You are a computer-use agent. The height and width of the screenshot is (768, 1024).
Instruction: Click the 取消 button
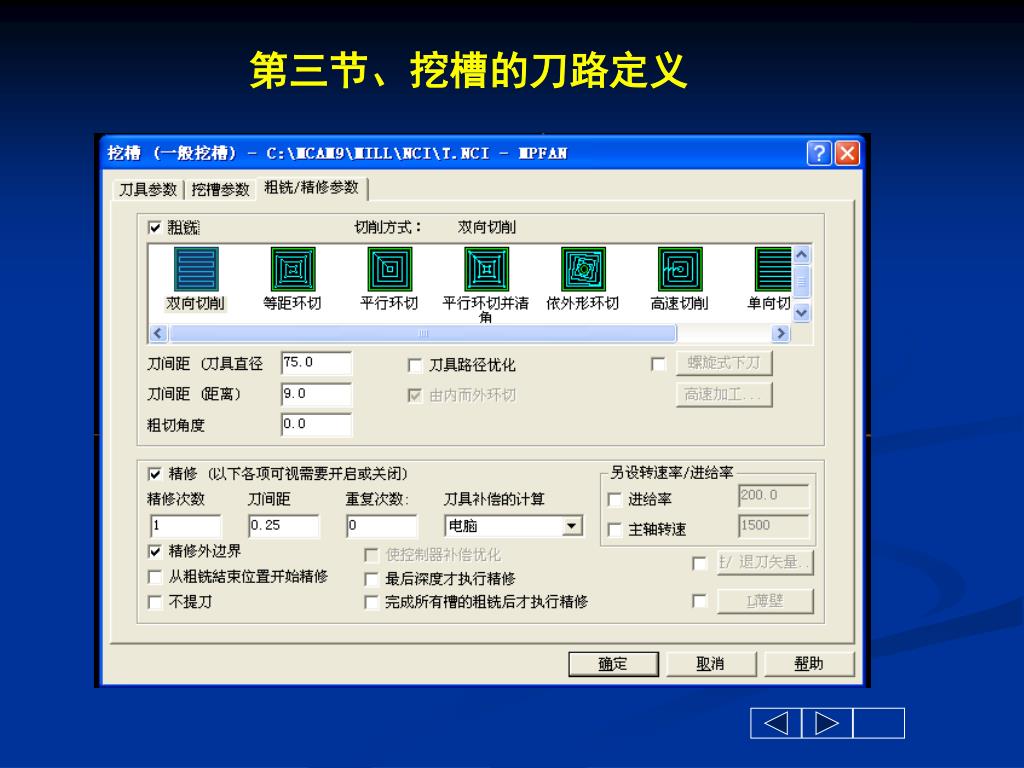(x=711, y=664)
